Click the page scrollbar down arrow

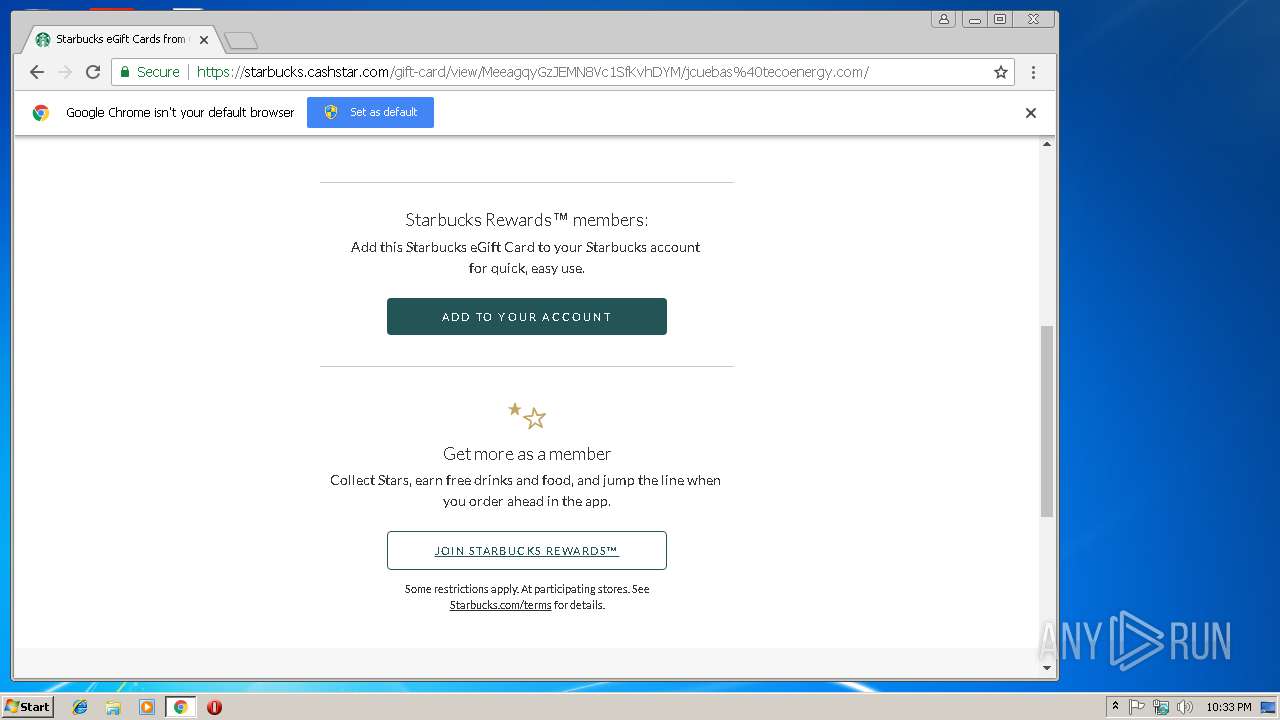click(x=1047, y=668)
